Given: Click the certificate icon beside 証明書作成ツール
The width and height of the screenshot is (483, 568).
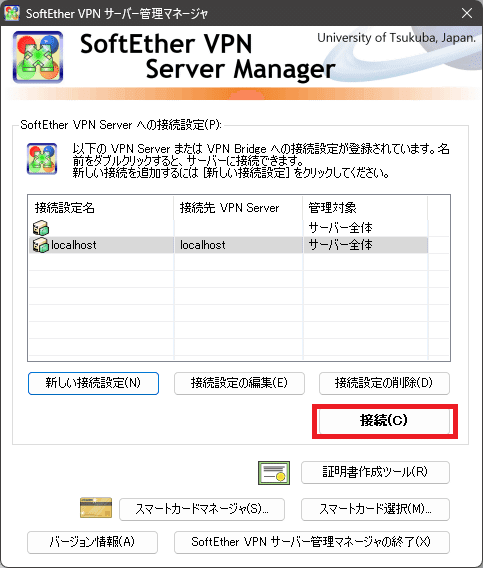Looking at the screenshot, I should point(274,472).
